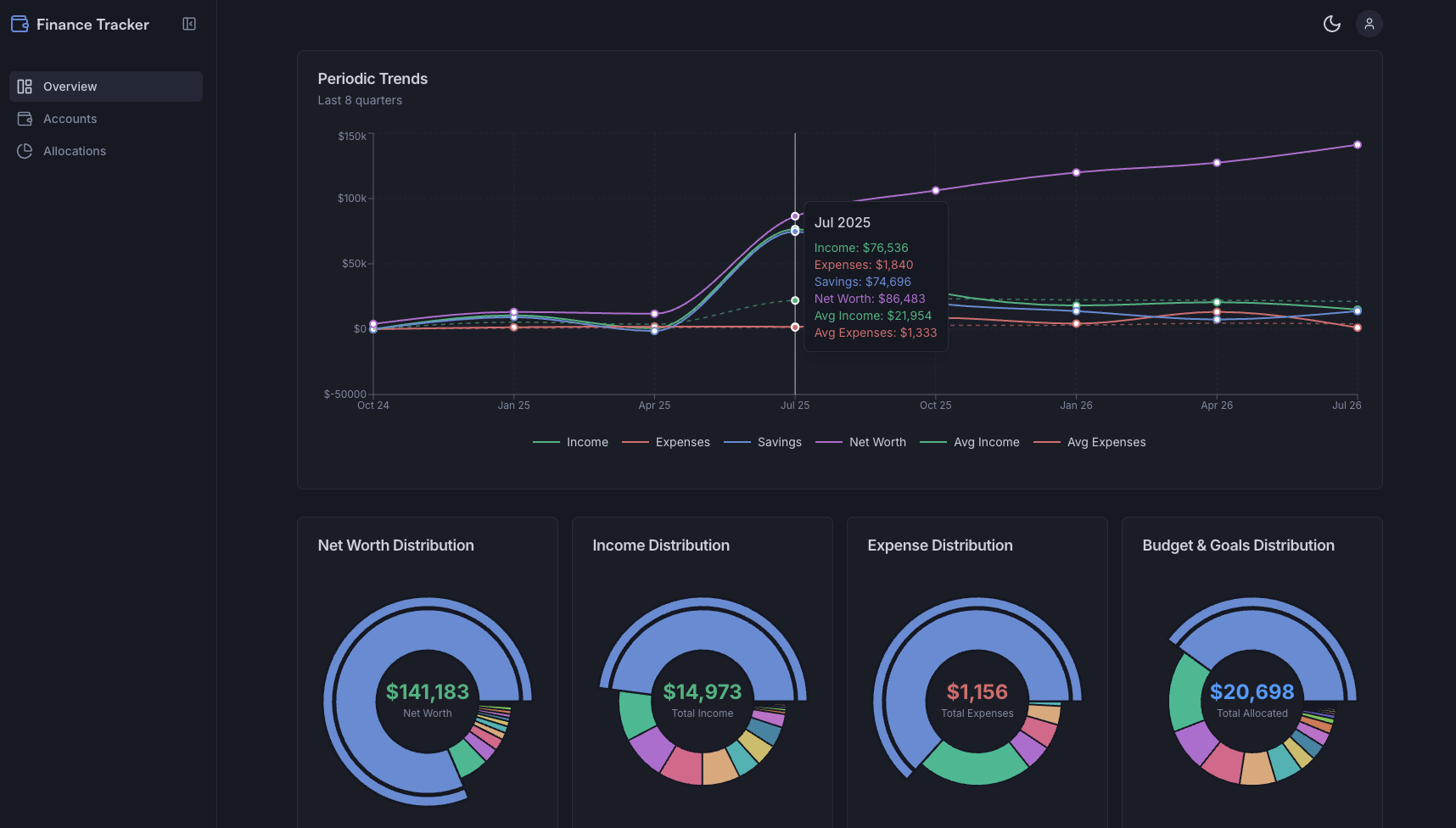
Task: Click the Net Worth data point at Jul 26
Action: click(x=1358, y=145)
